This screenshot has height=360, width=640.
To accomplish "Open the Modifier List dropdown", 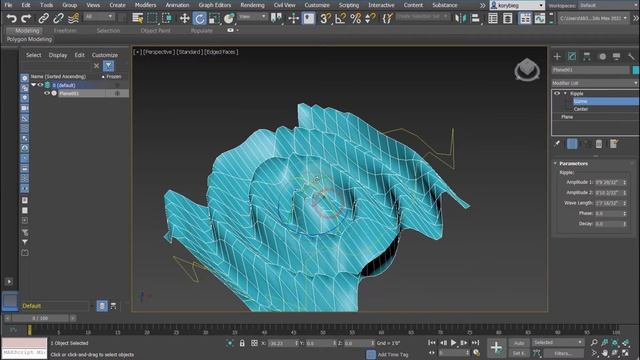I will pos(594,83).
